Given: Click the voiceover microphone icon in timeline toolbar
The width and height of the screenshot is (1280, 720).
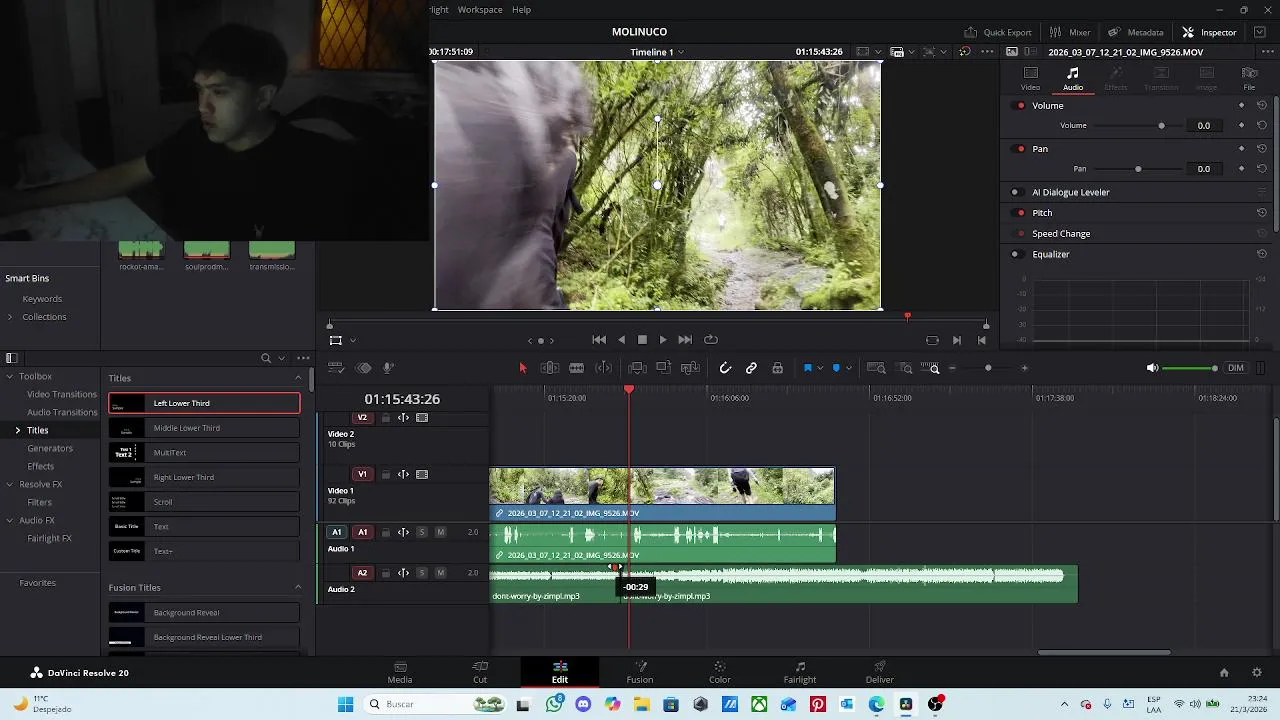Looking at the screenshot, I should (x=388, y=368).
